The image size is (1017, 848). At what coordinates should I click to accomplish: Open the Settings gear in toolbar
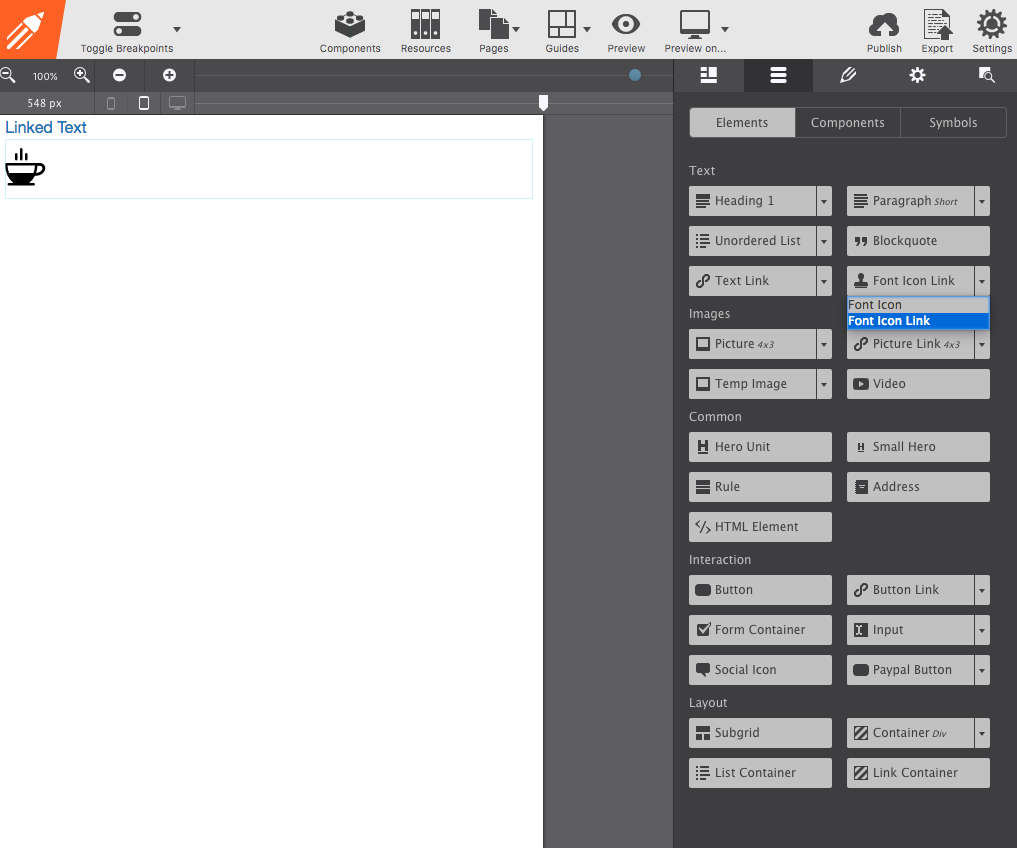991,25
